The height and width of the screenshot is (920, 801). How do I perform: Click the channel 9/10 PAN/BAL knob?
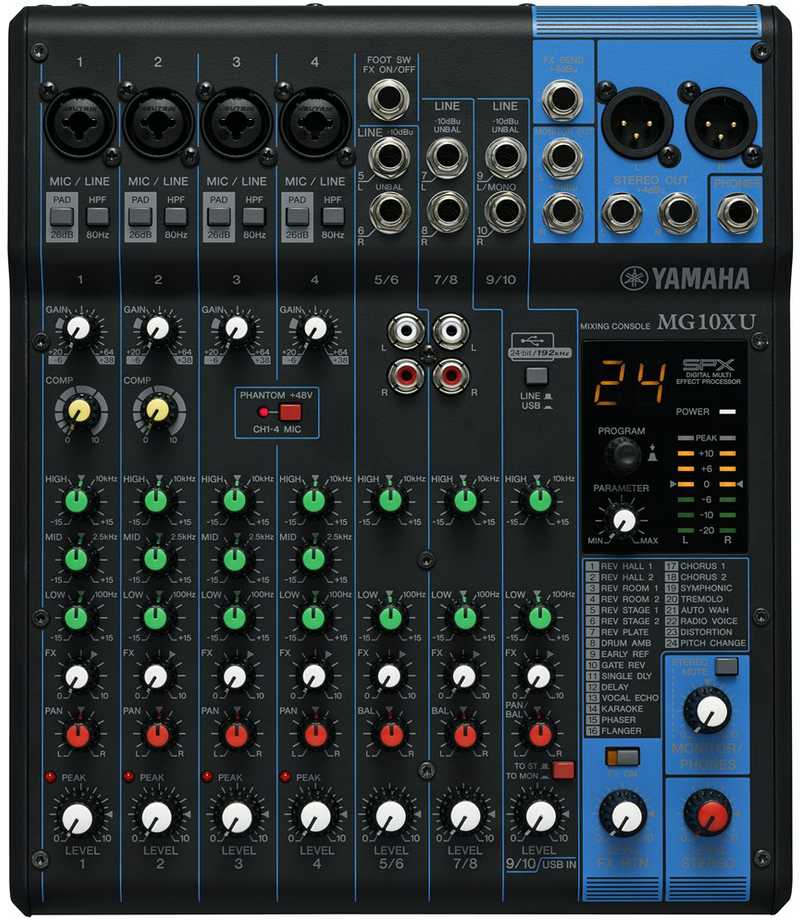point(539,735)
